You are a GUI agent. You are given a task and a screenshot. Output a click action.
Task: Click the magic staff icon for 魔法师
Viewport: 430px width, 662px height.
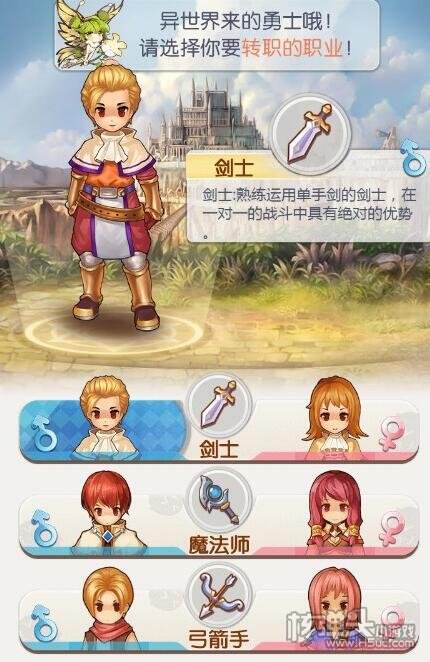pos(219,499)
